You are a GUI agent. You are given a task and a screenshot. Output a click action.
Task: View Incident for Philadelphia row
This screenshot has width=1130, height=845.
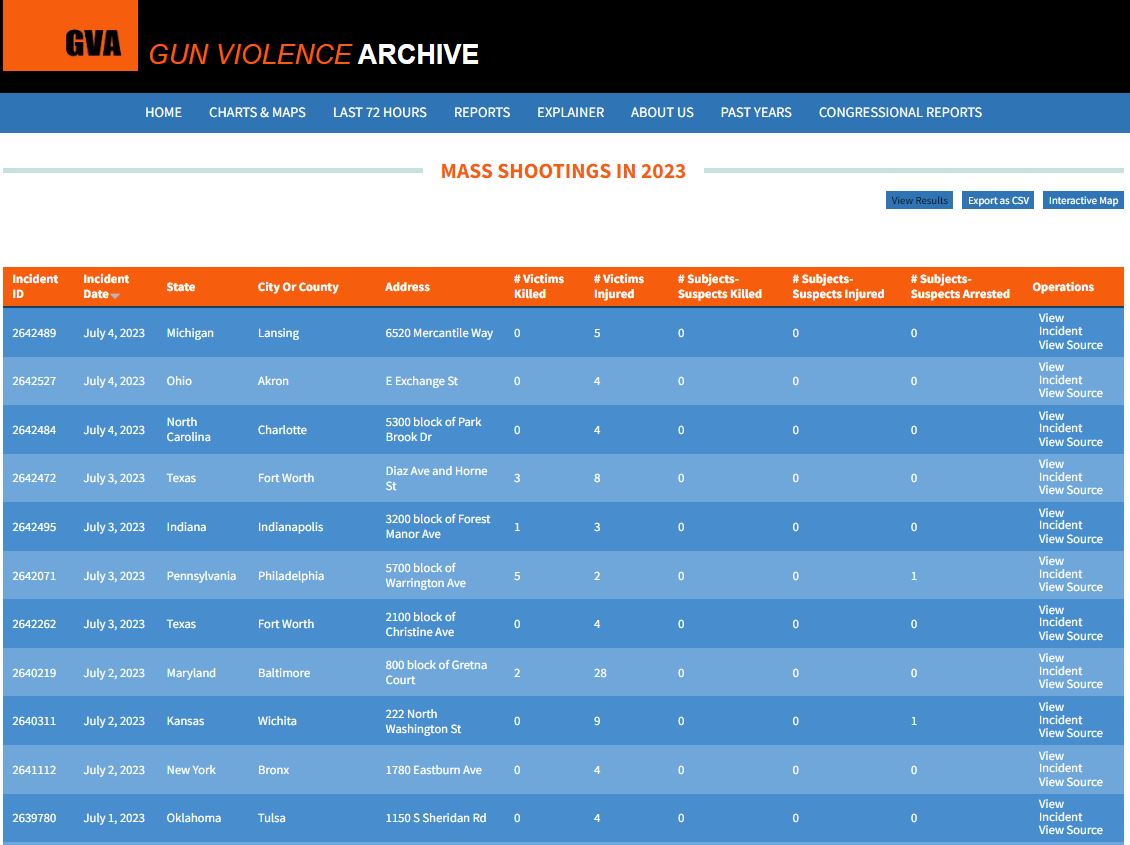coord(1060,568)
